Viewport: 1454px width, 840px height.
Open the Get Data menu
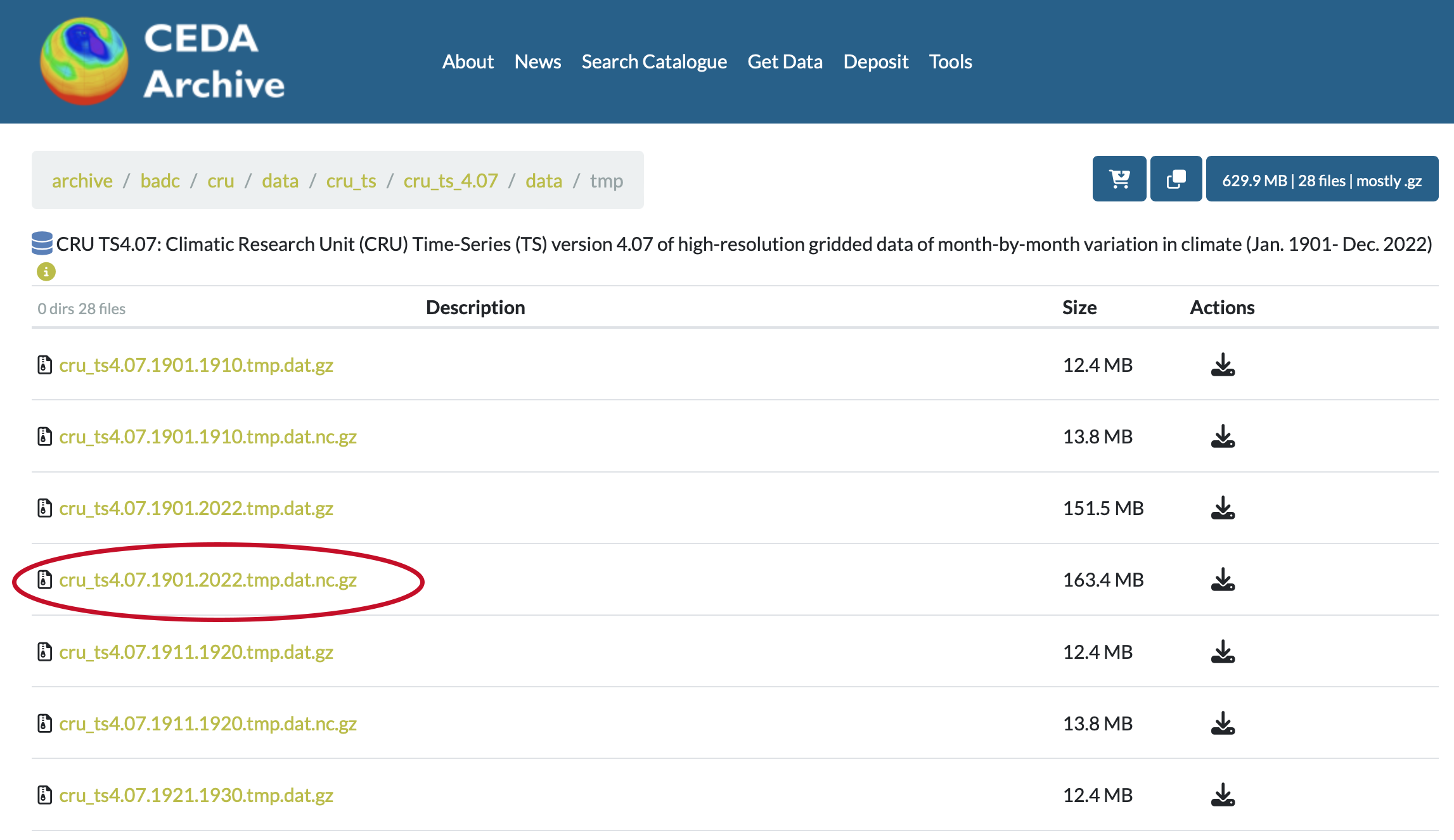[x=785, y=61]
